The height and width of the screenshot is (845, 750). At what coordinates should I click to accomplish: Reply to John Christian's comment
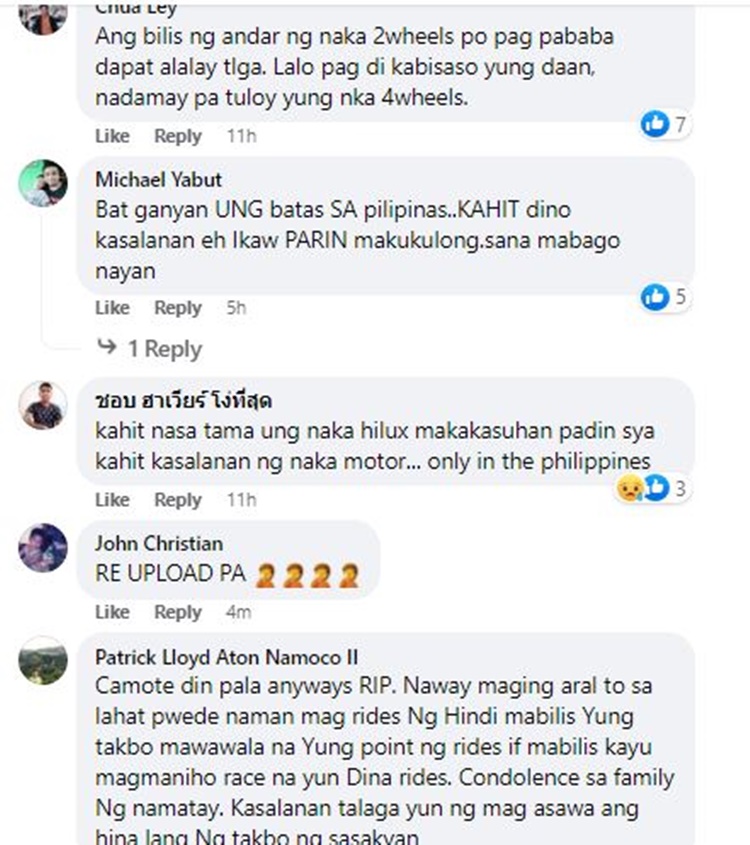point(178,612)
